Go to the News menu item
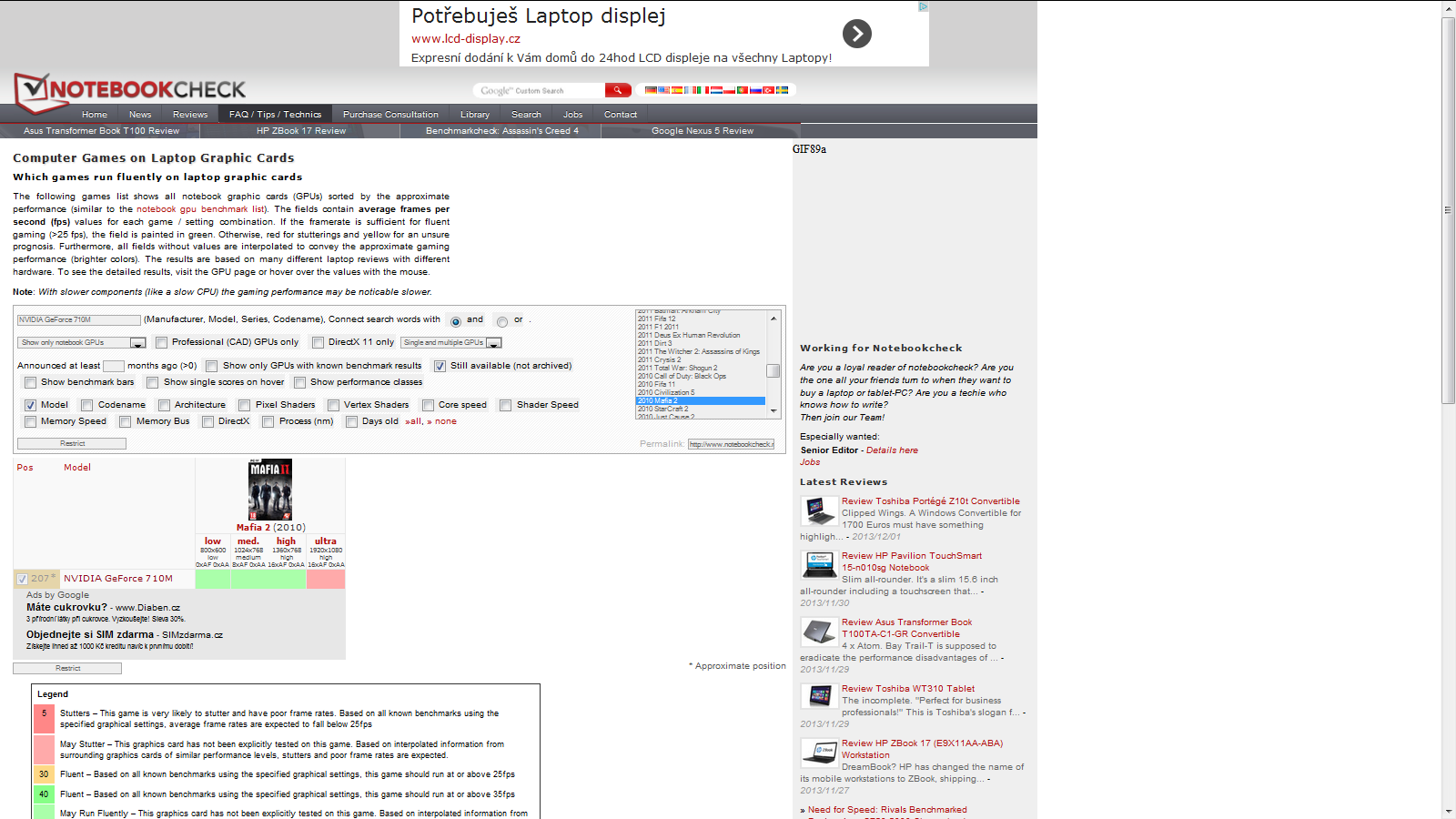1456x819 pixels. [140, 115]
